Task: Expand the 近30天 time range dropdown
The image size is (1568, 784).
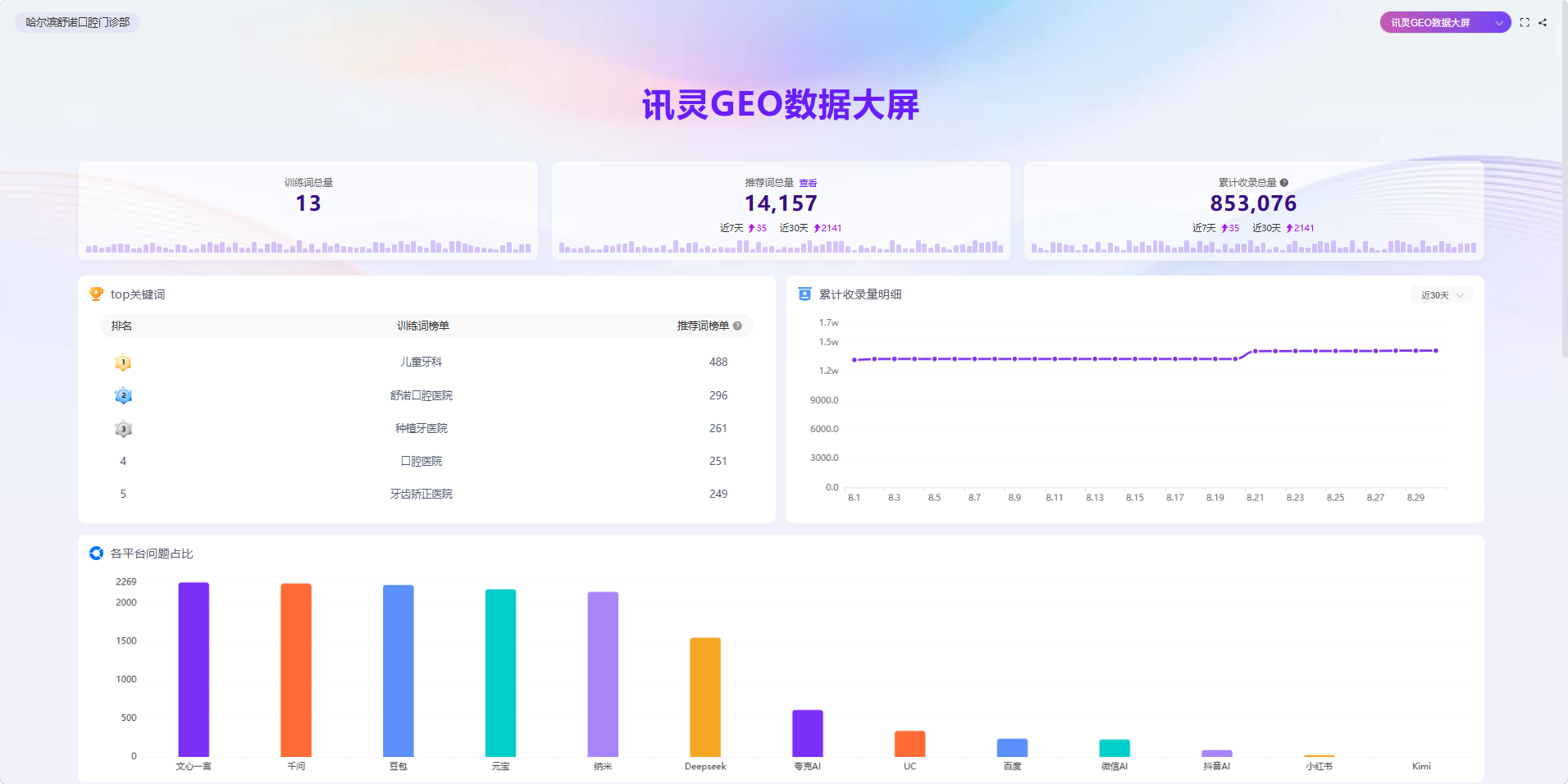Action: pos(1442,295)
